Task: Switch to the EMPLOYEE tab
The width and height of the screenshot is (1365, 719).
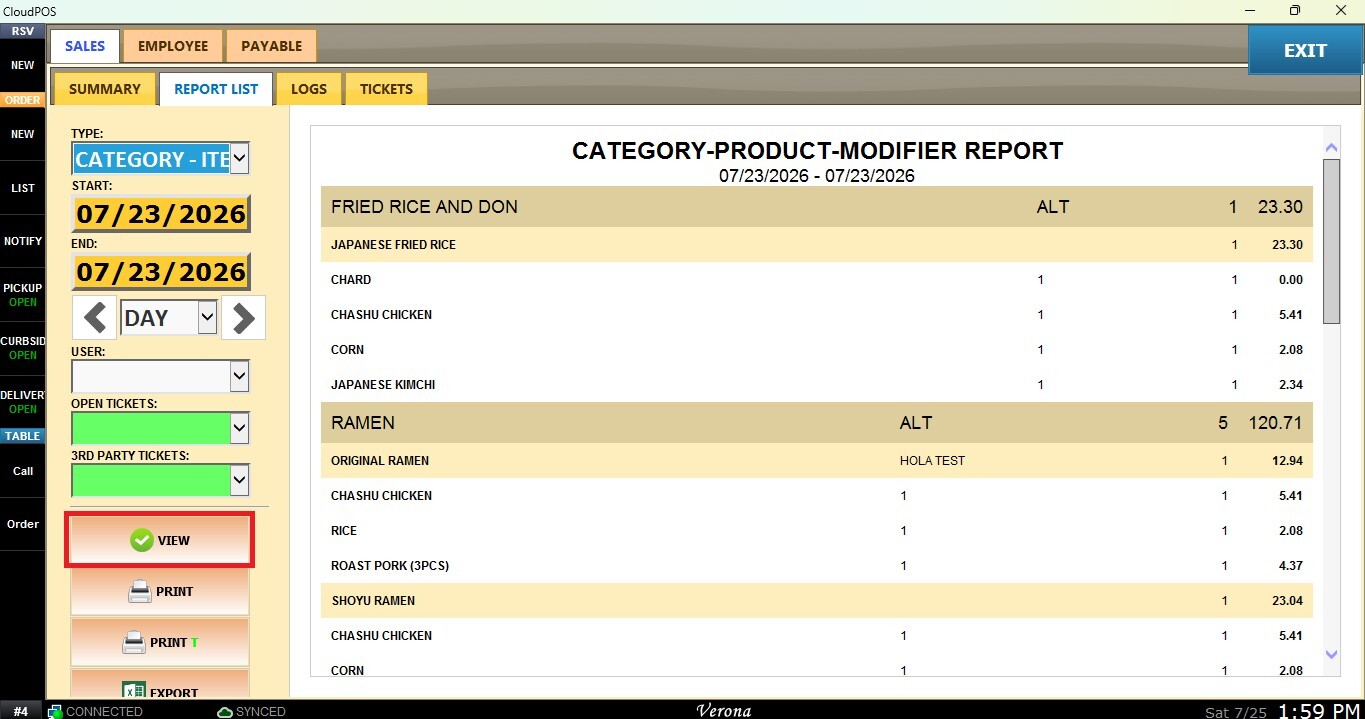Action: tap(173, 46)
